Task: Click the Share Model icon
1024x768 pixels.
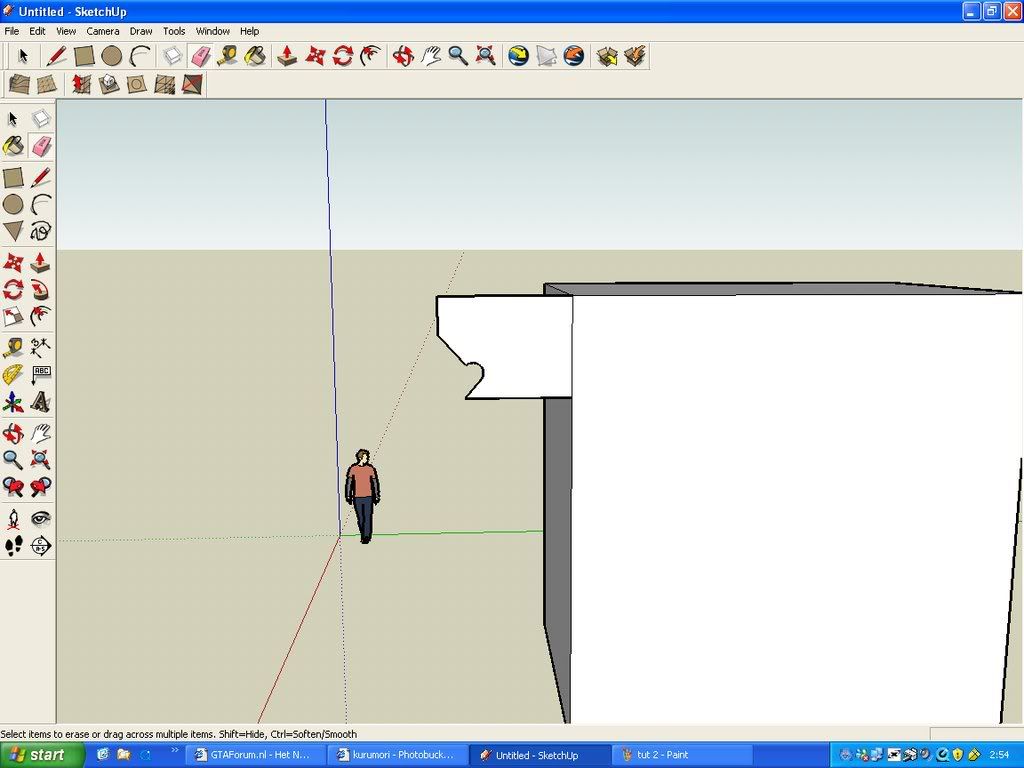Action: point(635,56)
